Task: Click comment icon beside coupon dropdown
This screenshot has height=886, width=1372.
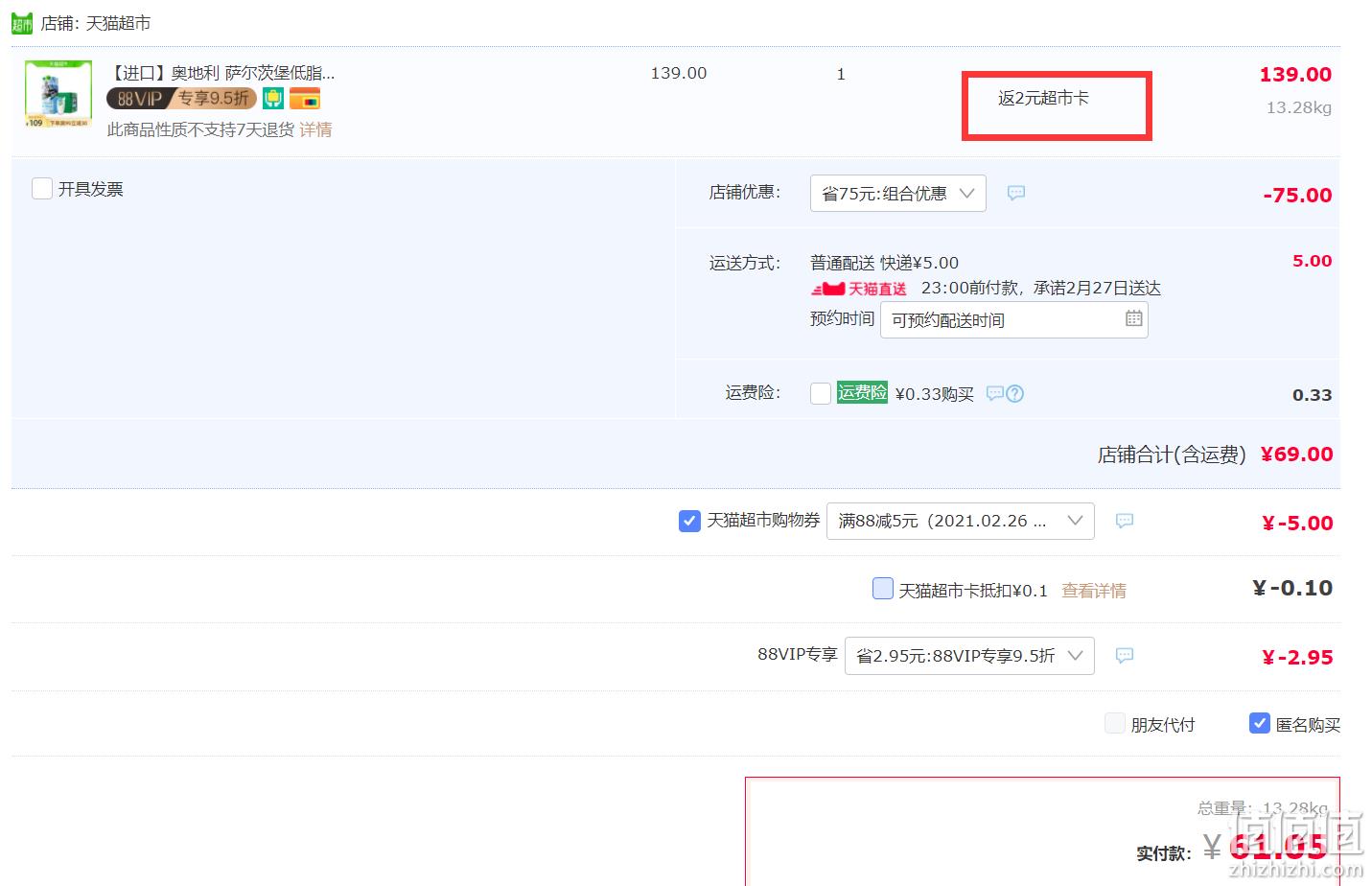Action: [x=1125, y=521]
